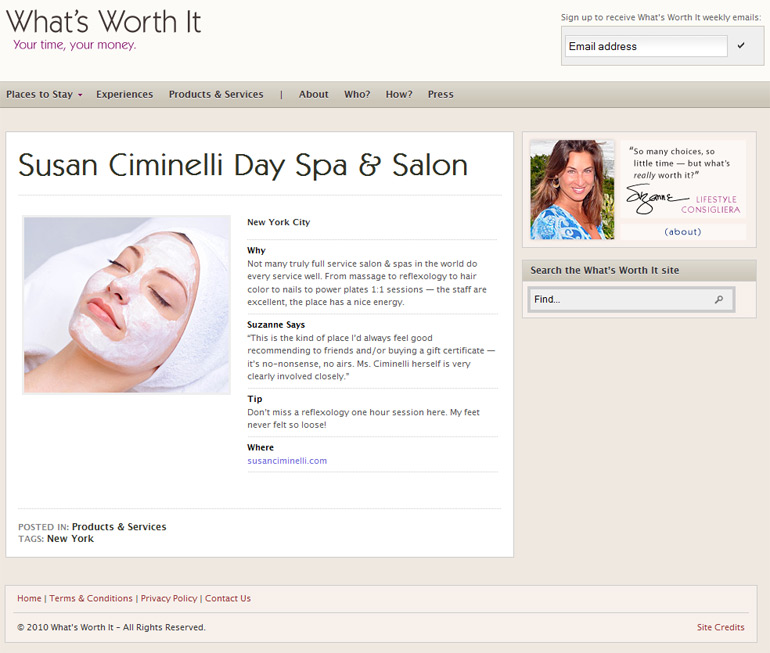
Task: Open the Products & Services menu
Action: point(216,95)
